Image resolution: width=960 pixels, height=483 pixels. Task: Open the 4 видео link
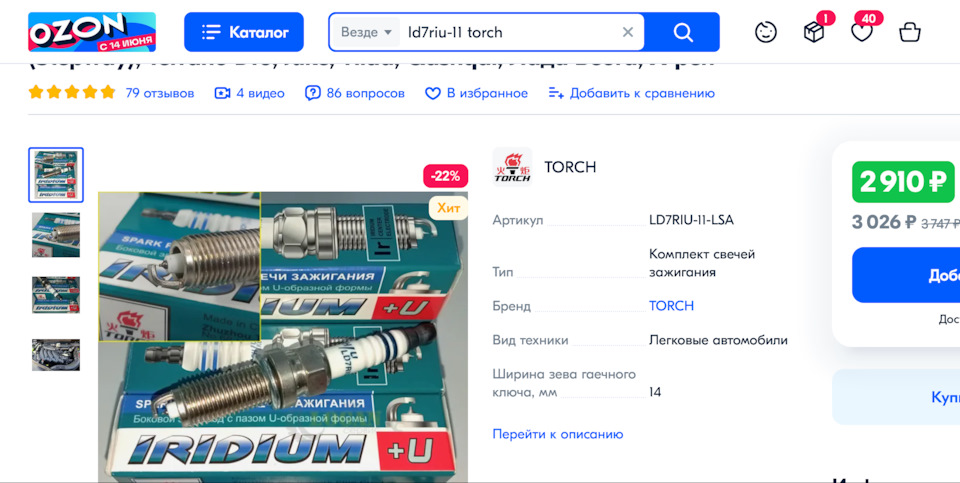coord(249,93)
